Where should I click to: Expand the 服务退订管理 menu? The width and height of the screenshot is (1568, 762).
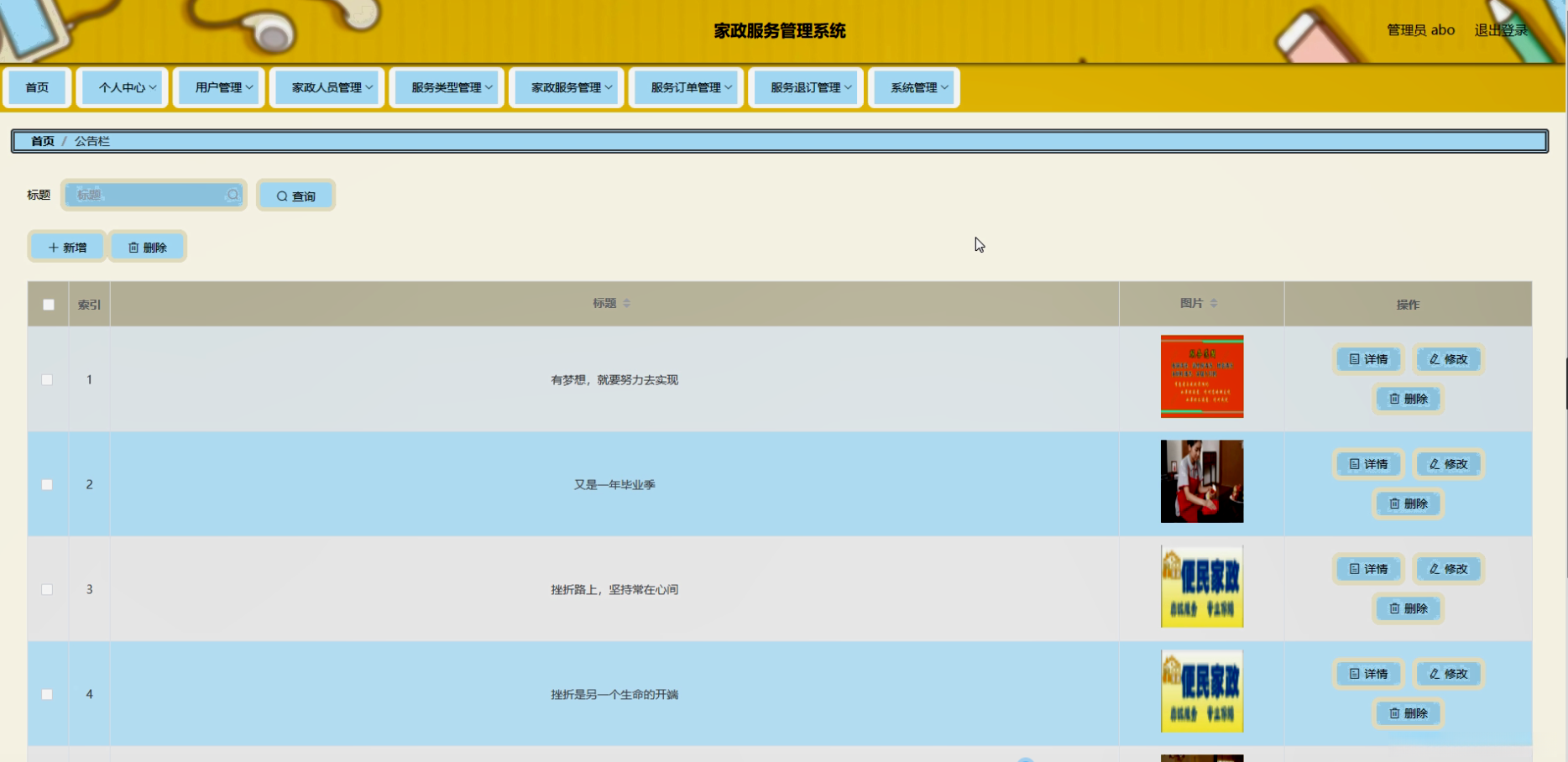806,87
